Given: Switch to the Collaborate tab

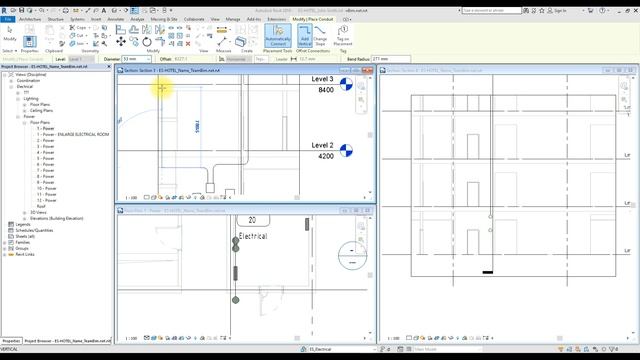Looking at the screenshot, I should 194,19.
